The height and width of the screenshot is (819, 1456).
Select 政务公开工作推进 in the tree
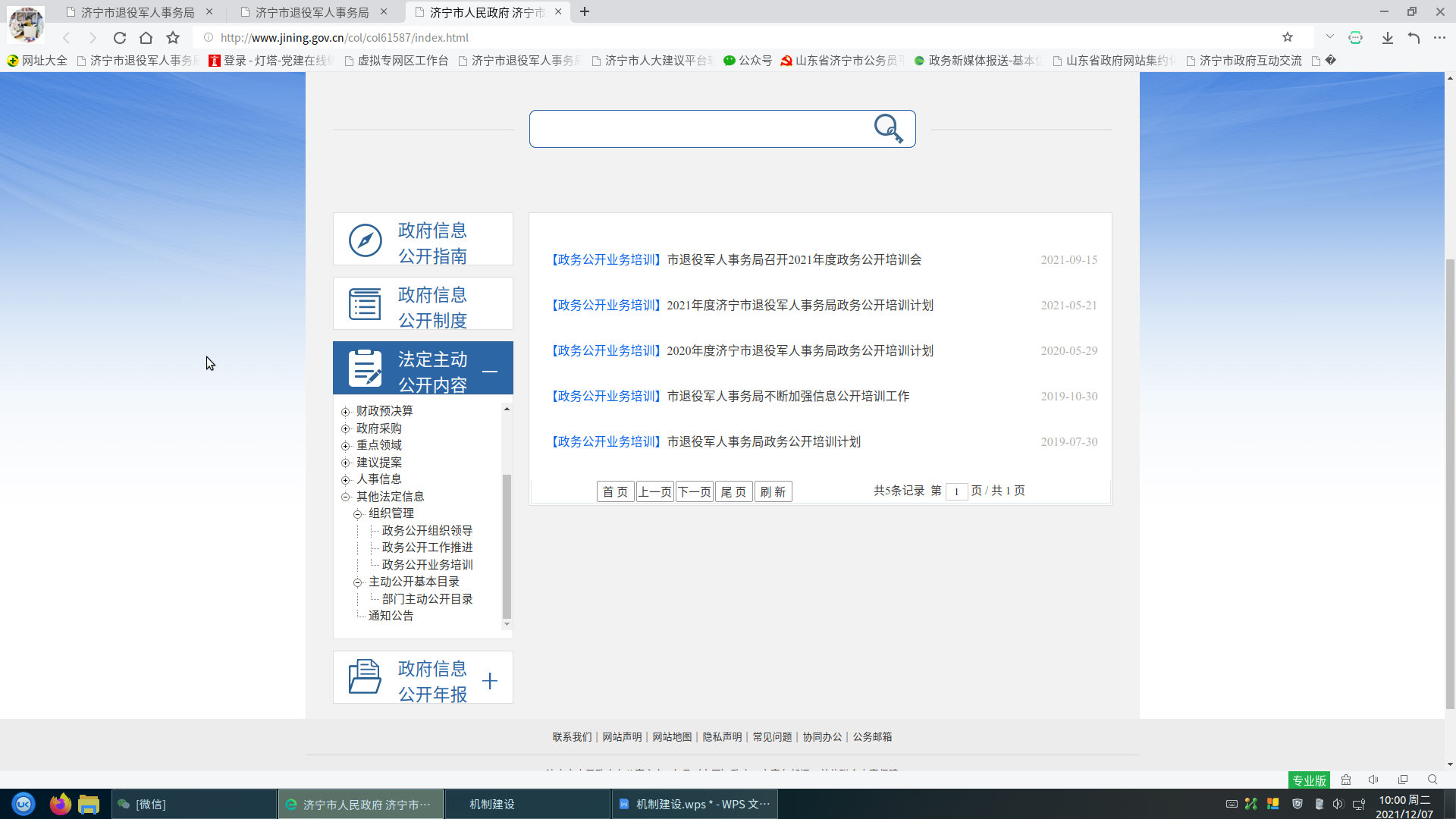pos(427,548)
